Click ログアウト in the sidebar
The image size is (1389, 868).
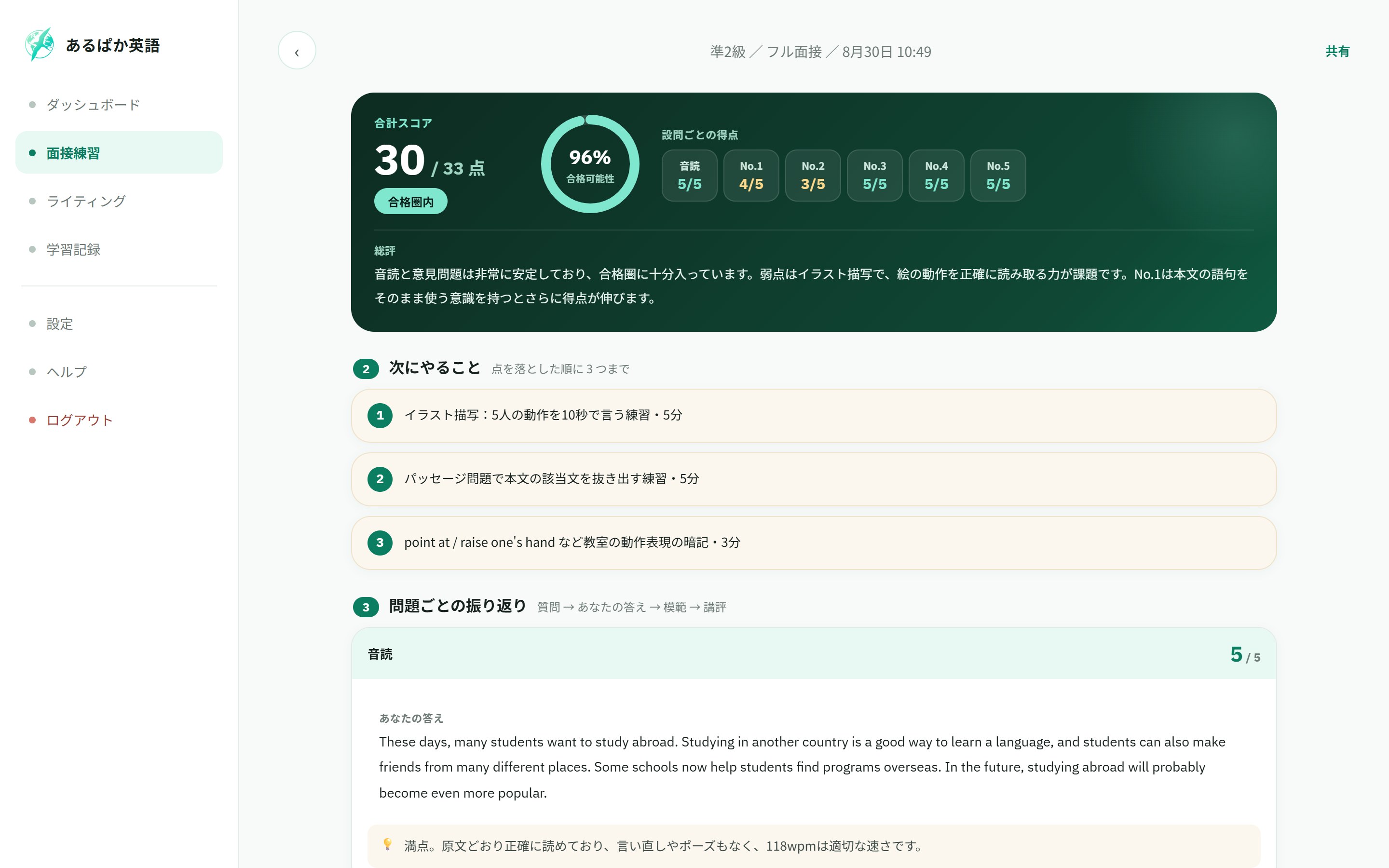click(119, 420)
